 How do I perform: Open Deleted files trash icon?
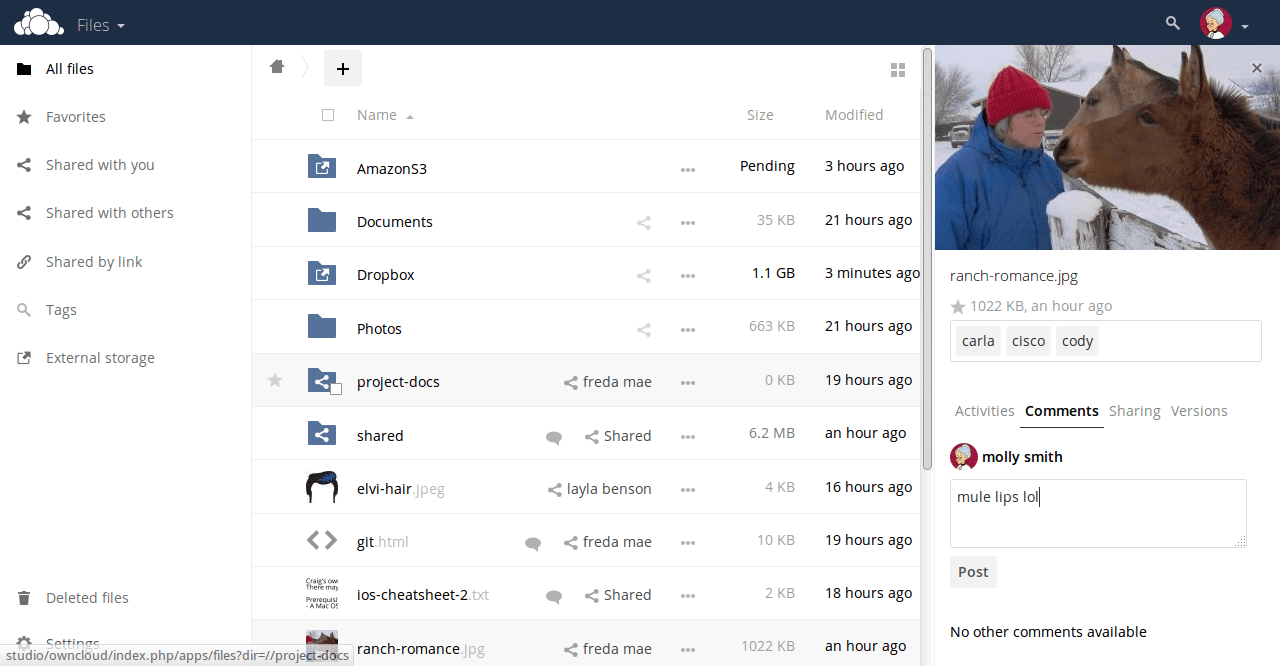pos(24,597)
